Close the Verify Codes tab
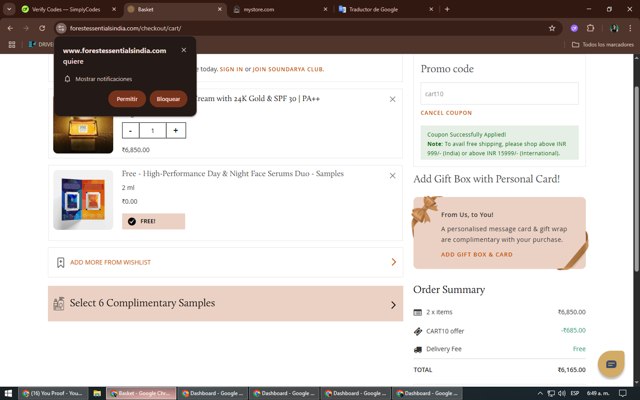640x400 pixels. point(114,9)
